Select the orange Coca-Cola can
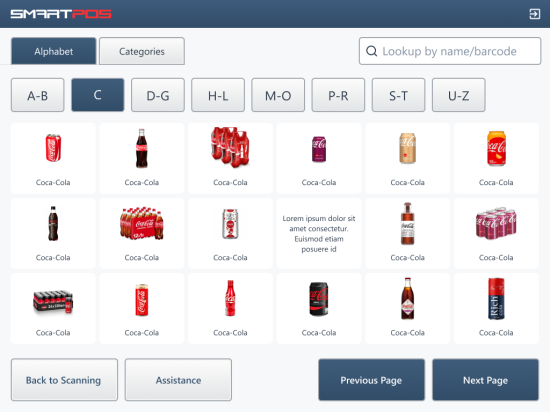The height and width of the screenshot is (412, 550). (x=496, y=158)
